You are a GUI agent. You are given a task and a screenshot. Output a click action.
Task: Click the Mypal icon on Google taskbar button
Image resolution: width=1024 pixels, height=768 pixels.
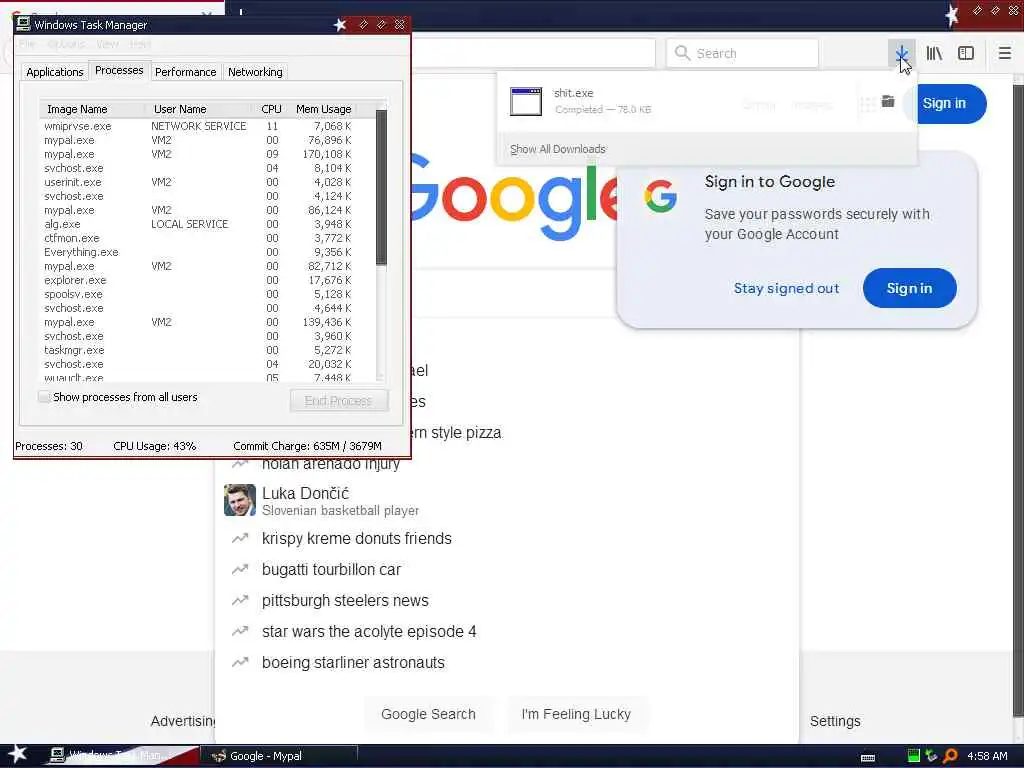[219, 756]
